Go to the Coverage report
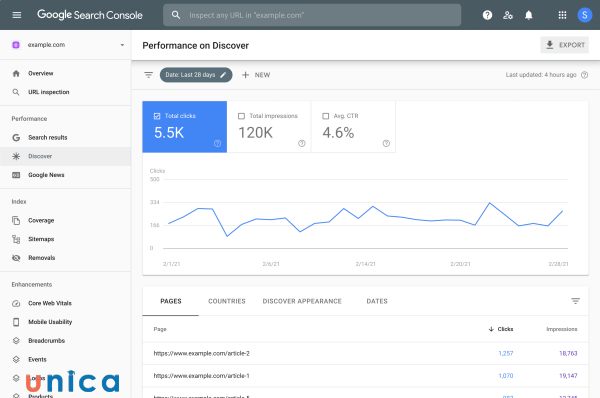Image resolution: width=600 pixels, height=398 pixels. (41, 220)
